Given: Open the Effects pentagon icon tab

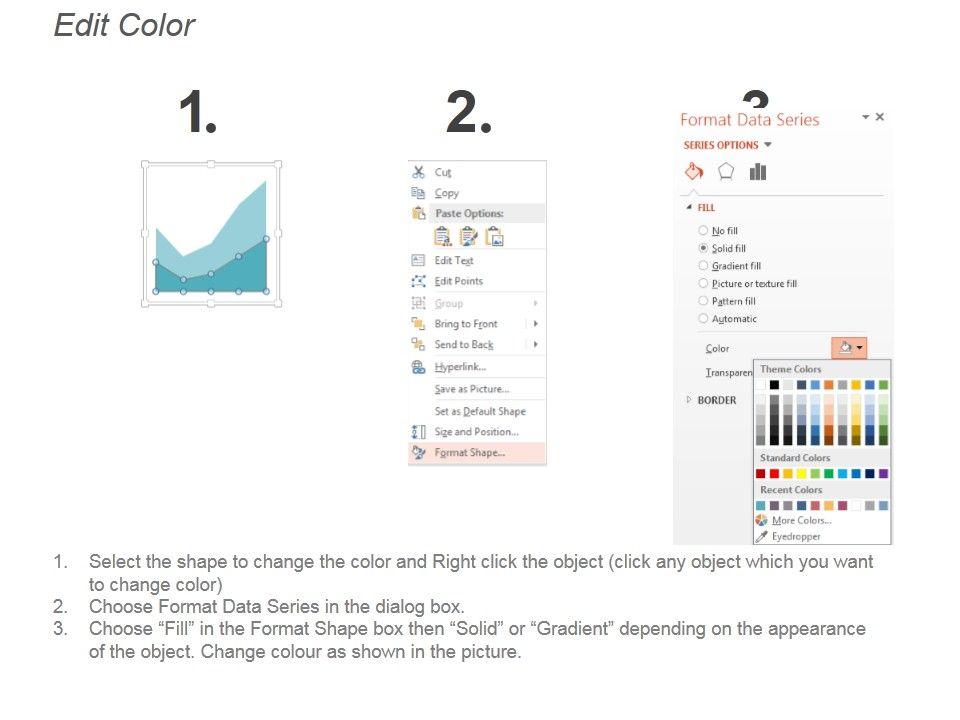Looking at the screenshot, I should click(x=726, y=172).
